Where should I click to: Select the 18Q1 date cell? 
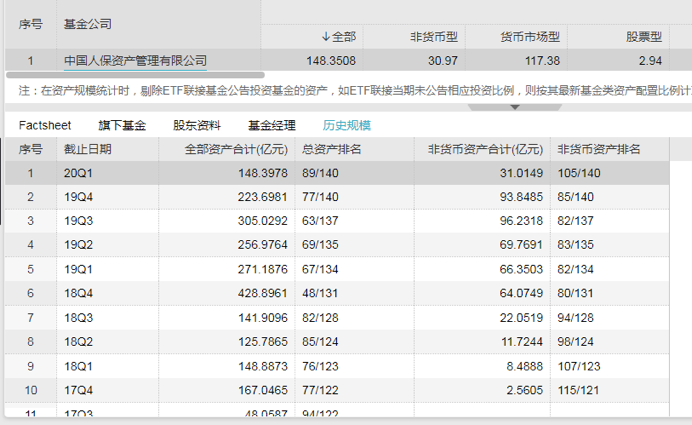78,366
